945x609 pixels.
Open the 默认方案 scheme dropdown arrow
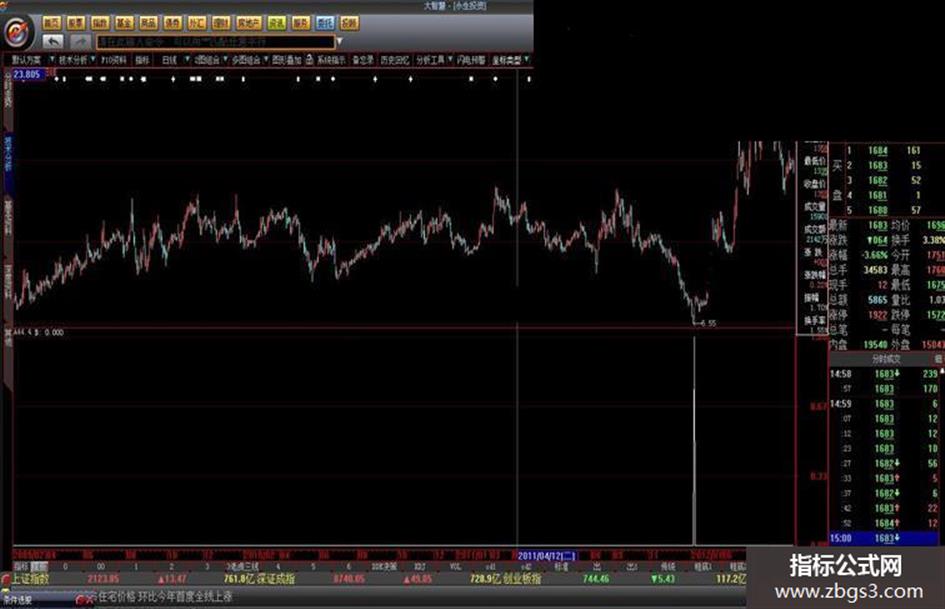click(52, 59)
